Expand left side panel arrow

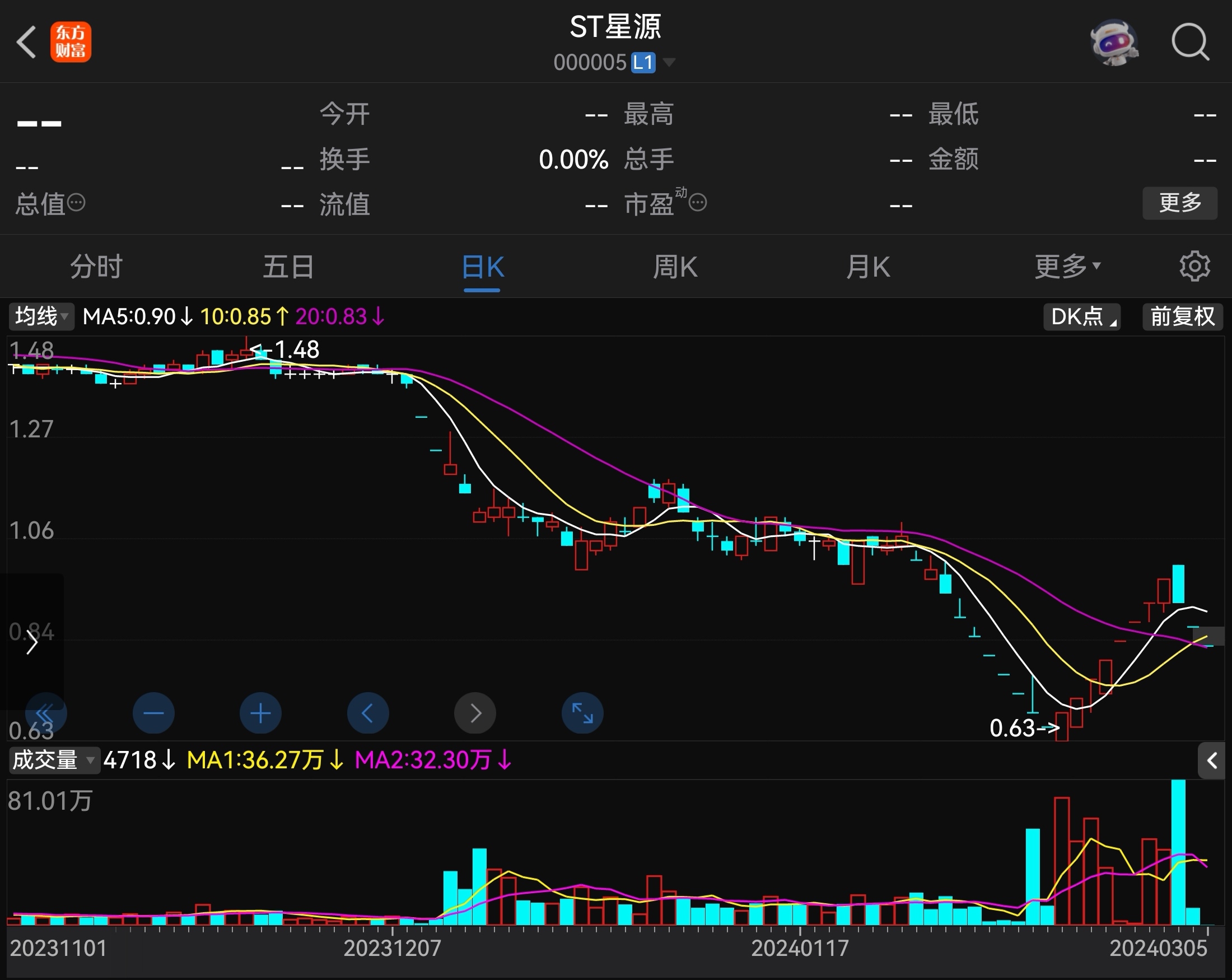pyautogui.click(x=31, y=642)
